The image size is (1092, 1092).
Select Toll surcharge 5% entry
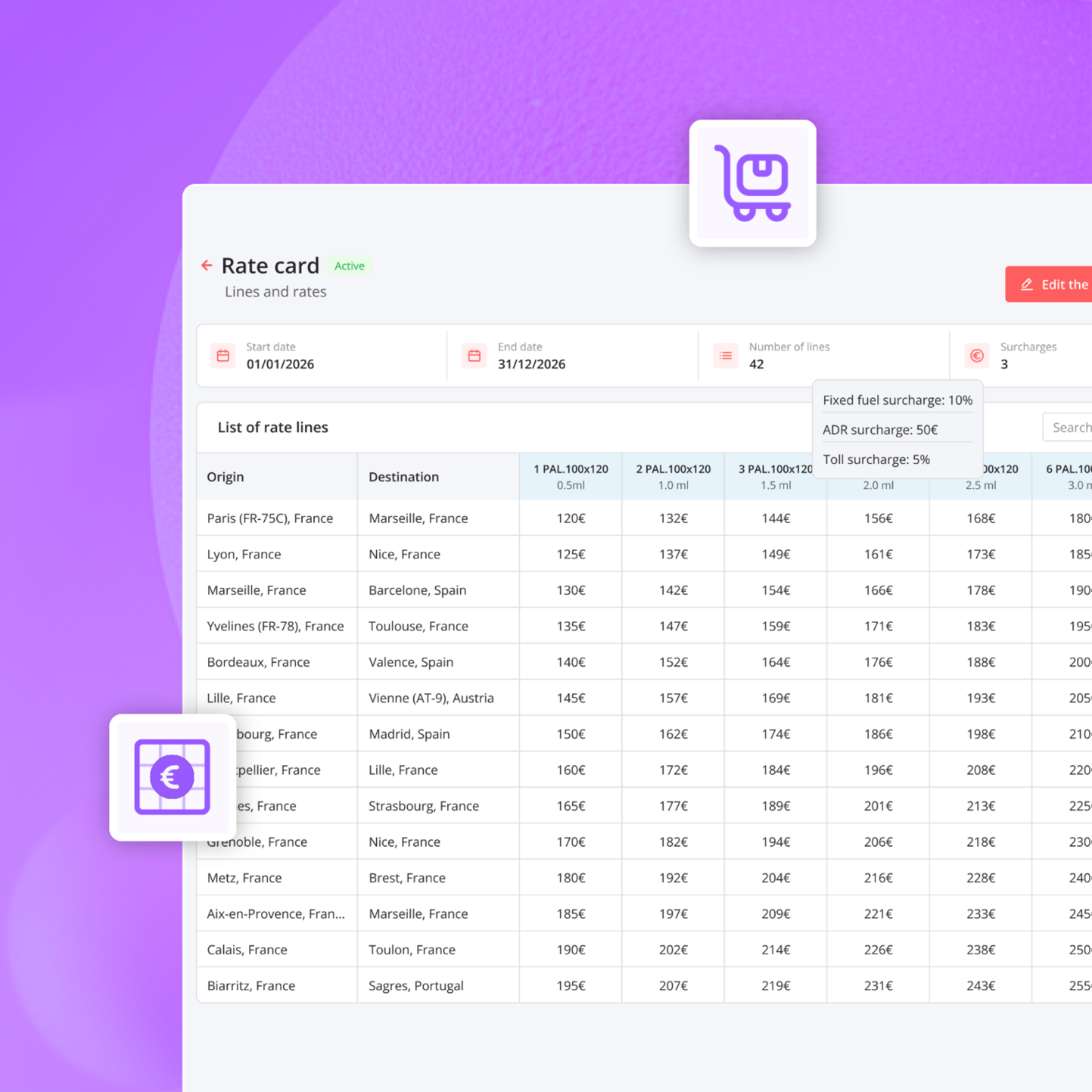point(876,459)
